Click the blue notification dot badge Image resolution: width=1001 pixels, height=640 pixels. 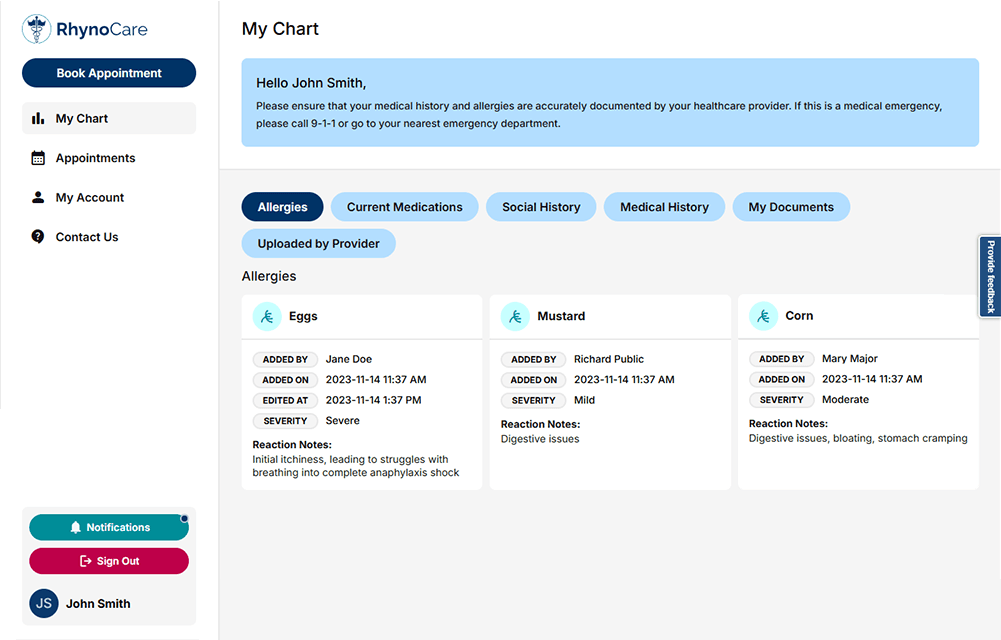[x=184, y=518]
